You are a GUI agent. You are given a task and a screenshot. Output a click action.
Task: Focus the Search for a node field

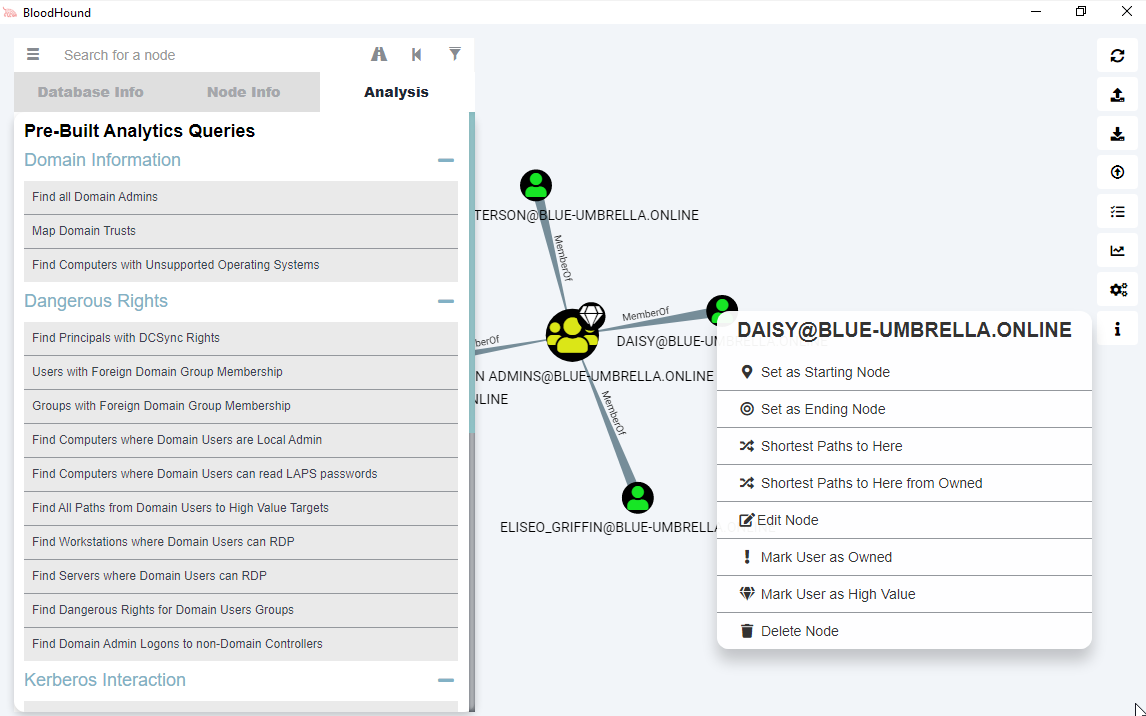[208, 55]
